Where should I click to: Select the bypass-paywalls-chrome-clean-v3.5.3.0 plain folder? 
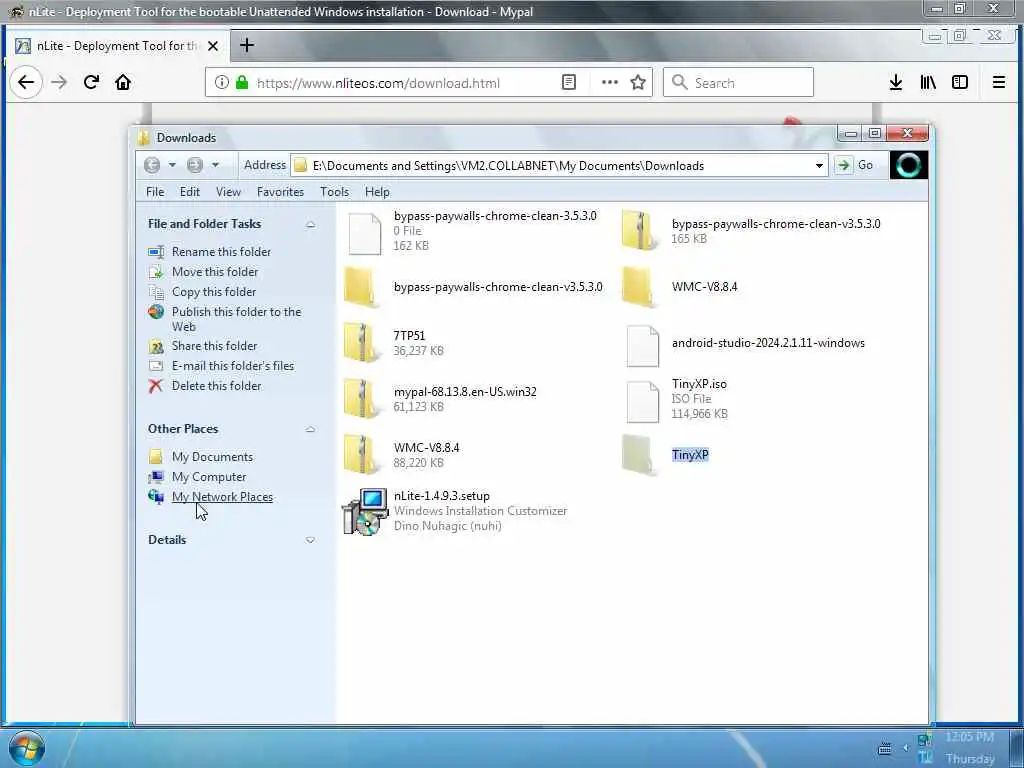(x=360, y=287)
